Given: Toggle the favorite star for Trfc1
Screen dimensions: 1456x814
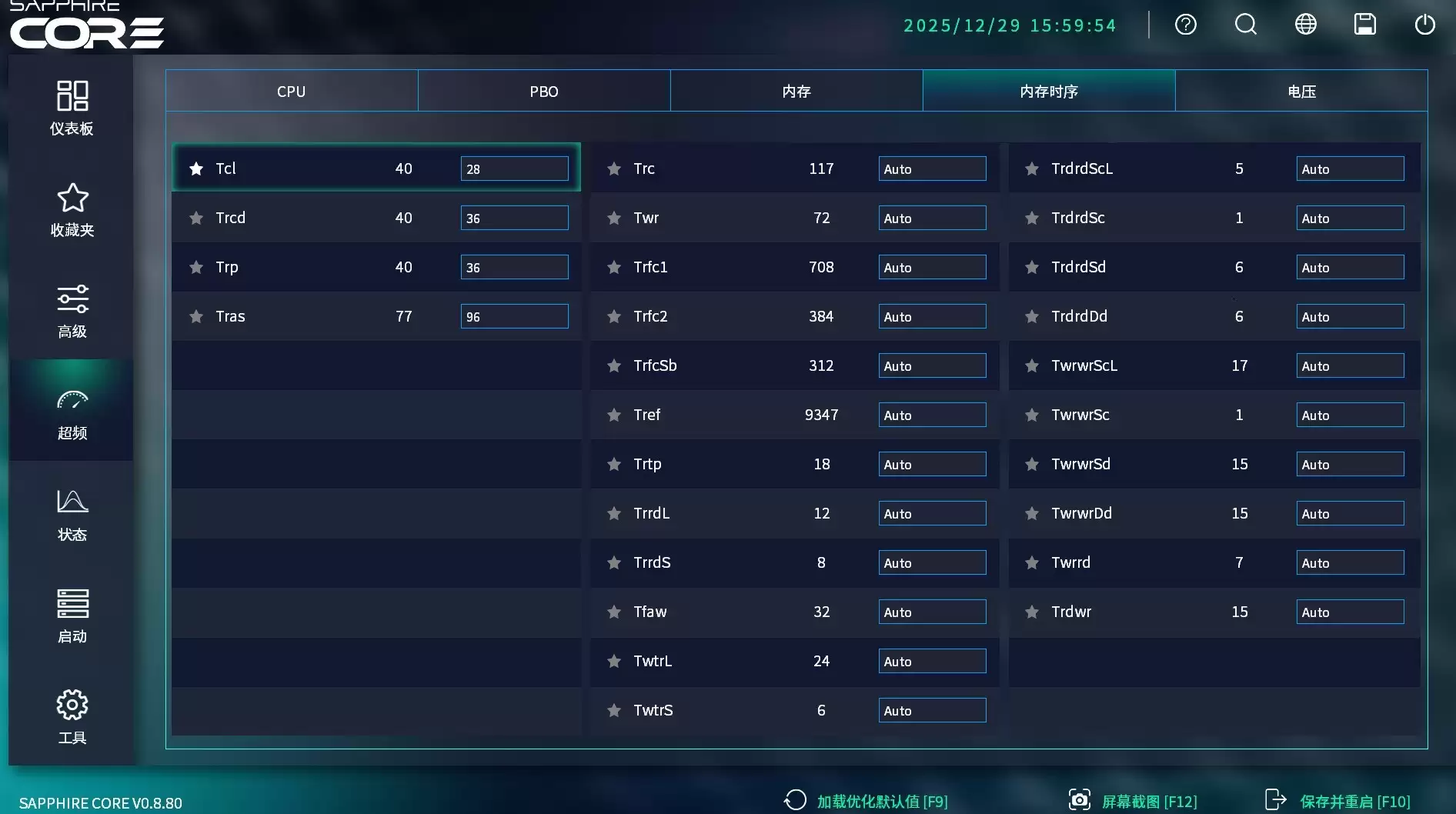Looking at the screenshot, I should (614, 267).
